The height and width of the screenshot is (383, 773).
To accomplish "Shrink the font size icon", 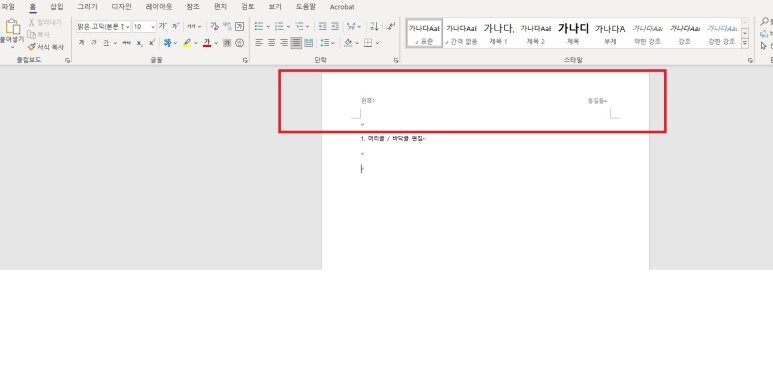I will 176,26.
